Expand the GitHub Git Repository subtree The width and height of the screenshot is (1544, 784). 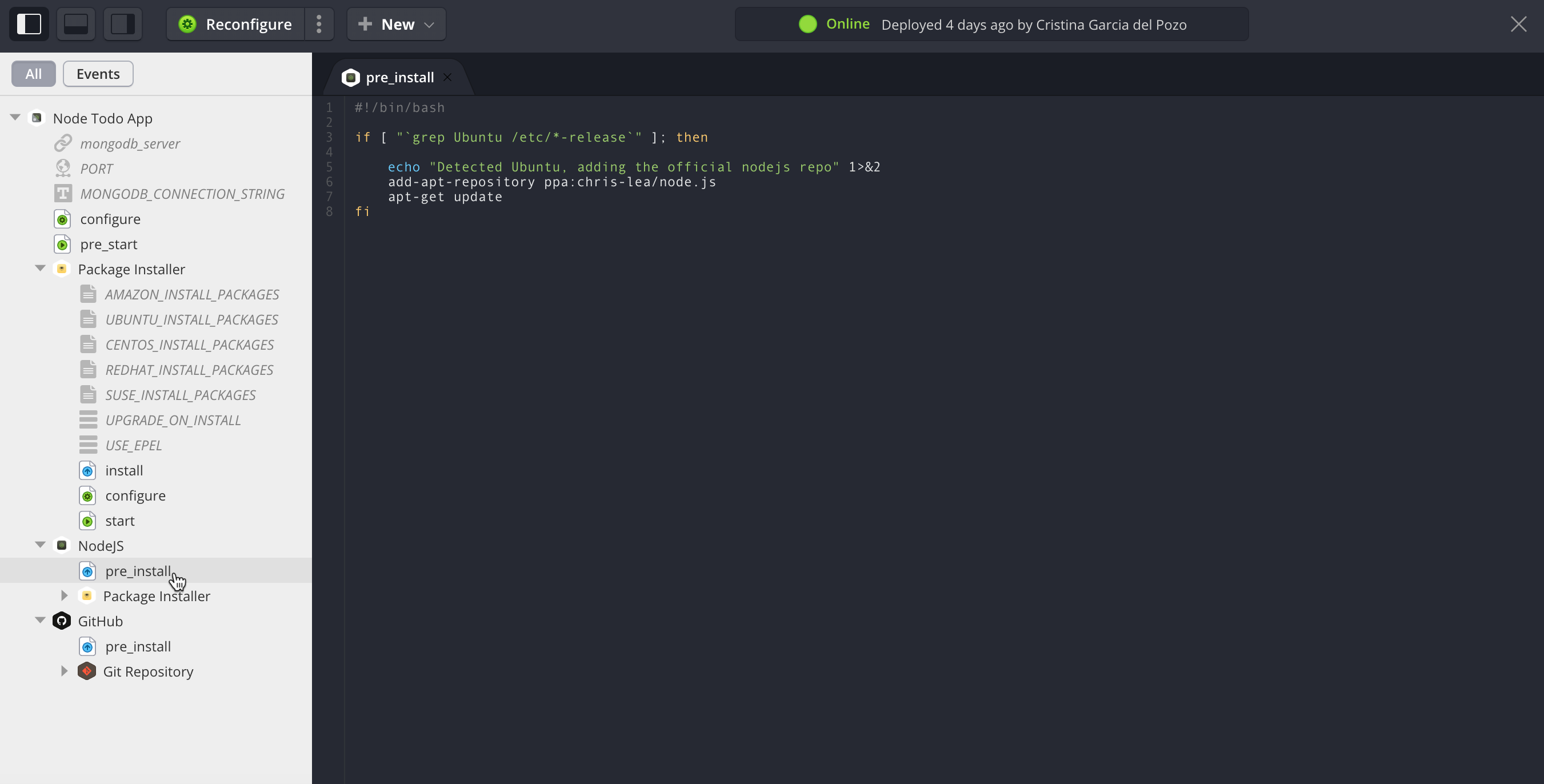(x=63, y=671)
